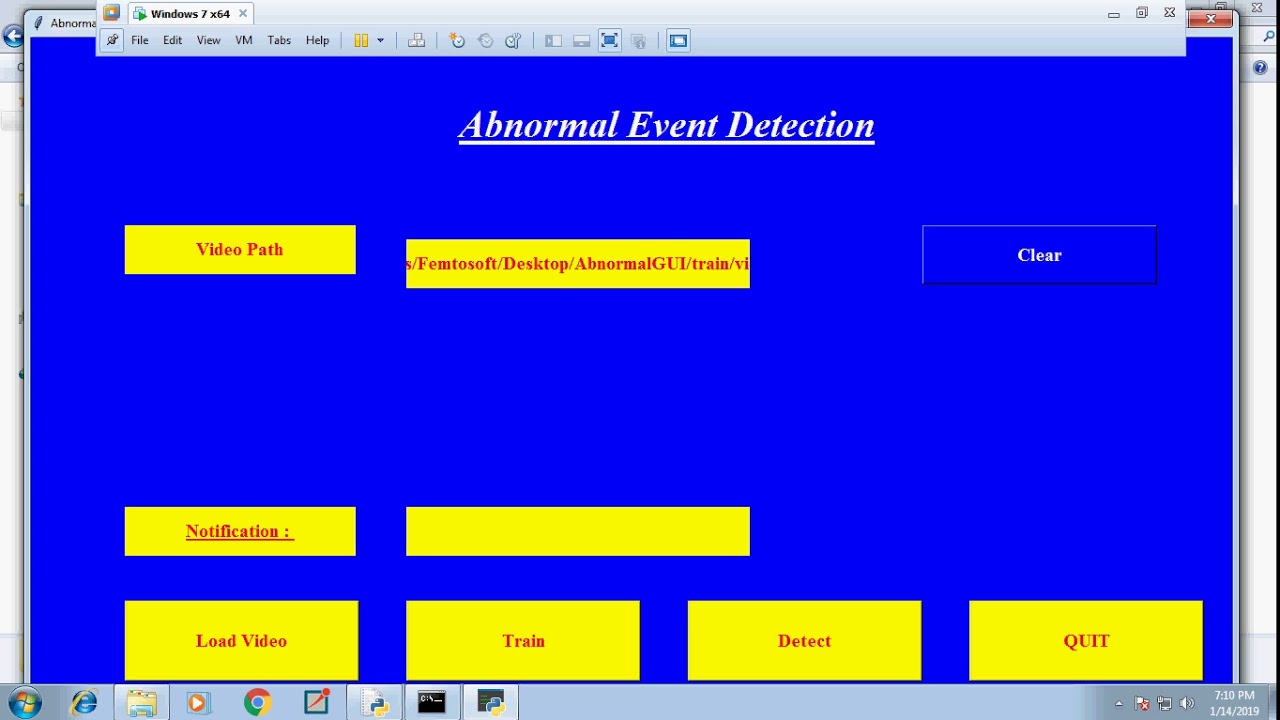
Task: Switch to the command prompt taskbar window
Action: pyautogui.click(x=432, y=703)
